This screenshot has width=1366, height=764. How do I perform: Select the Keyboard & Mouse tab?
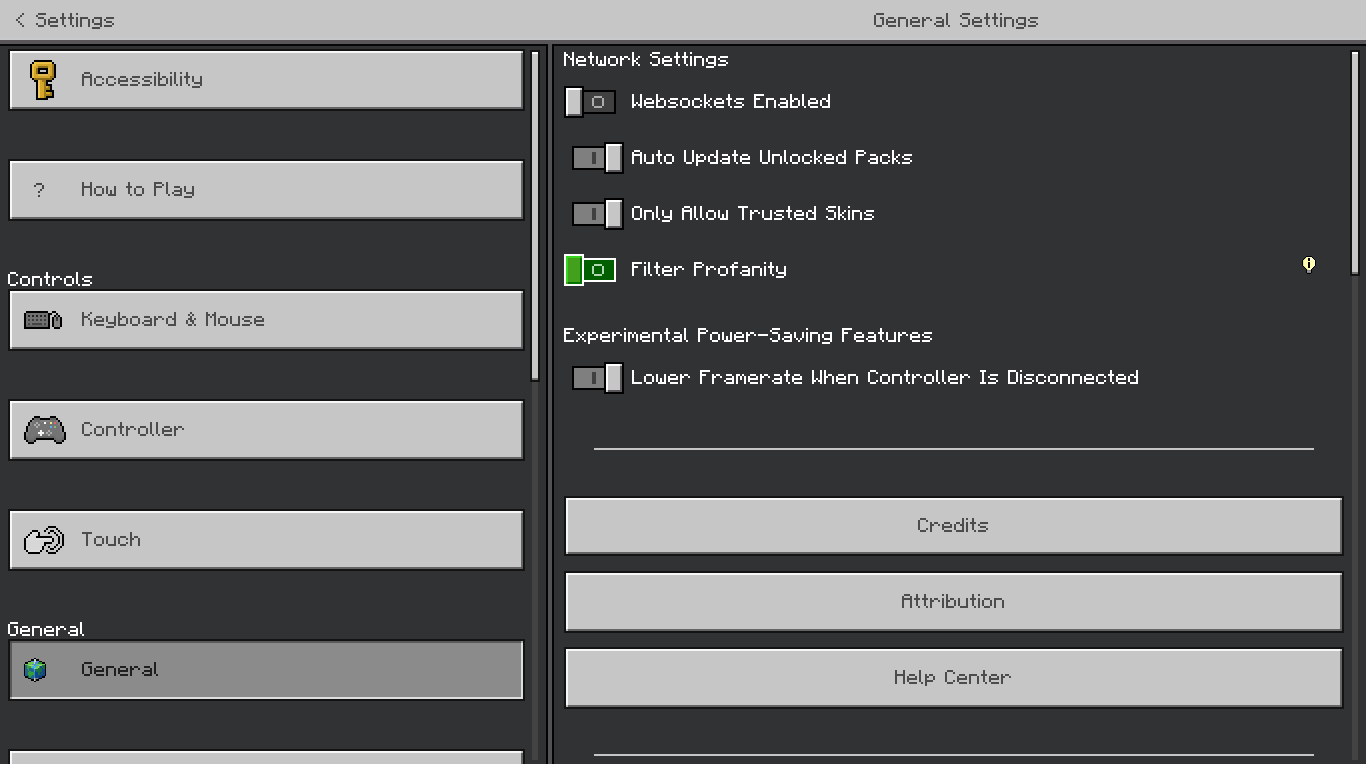tap(266, 320)
